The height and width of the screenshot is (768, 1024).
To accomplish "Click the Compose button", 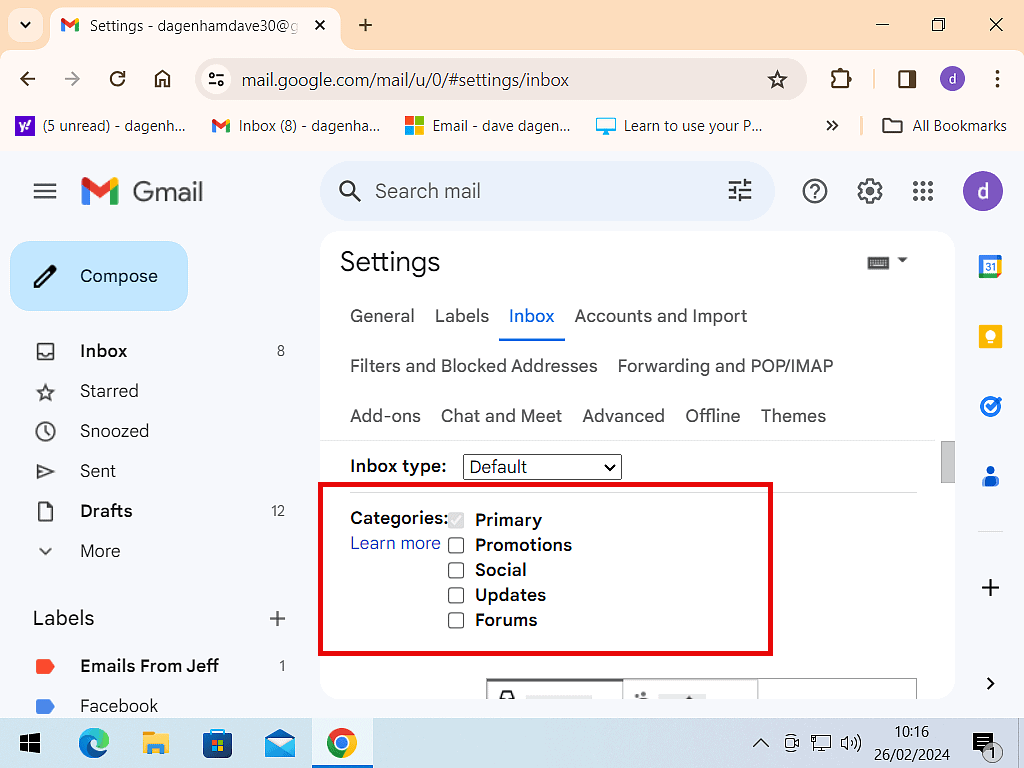I will point(99,276).
